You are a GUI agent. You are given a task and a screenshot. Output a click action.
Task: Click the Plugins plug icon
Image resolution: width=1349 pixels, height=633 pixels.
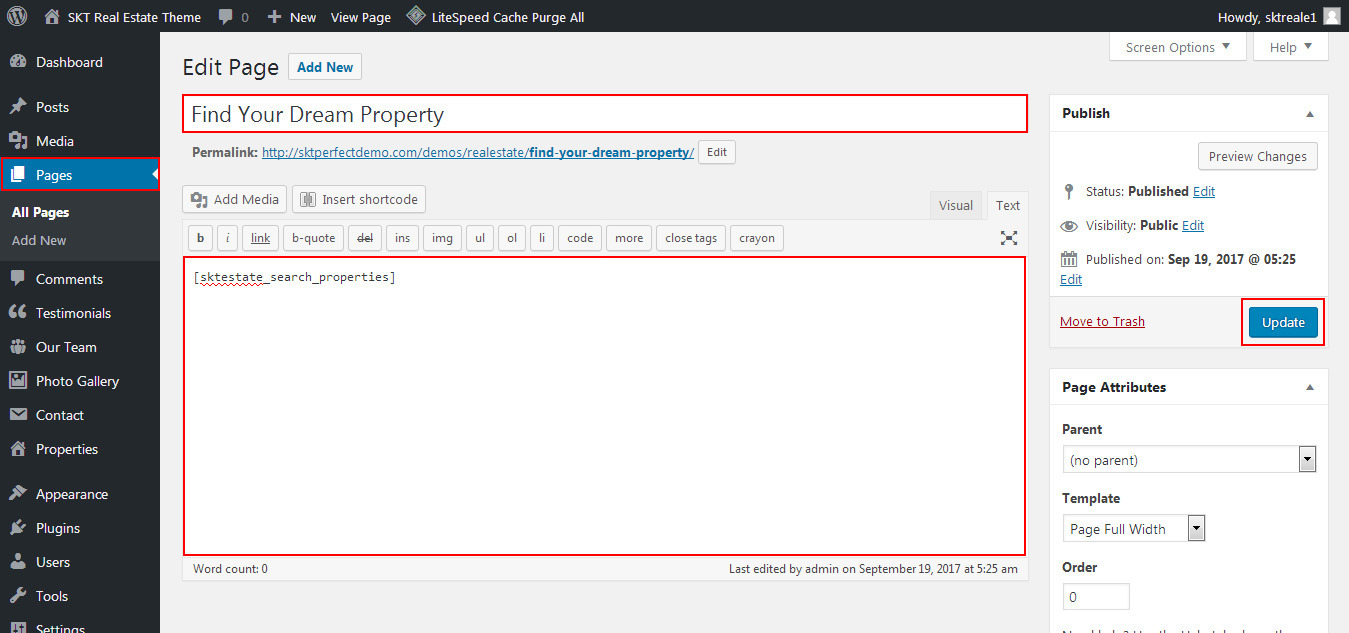pos(18,528)
